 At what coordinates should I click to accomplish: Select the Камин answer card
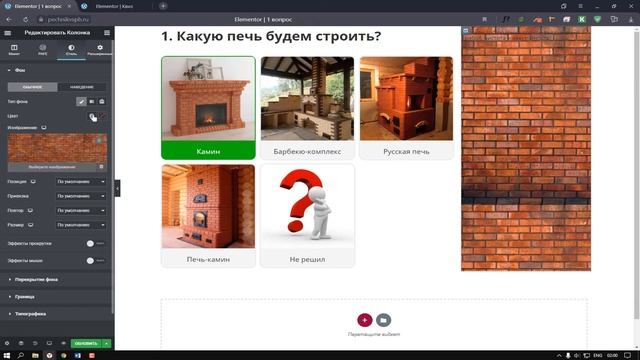click(x=208, y=108)
